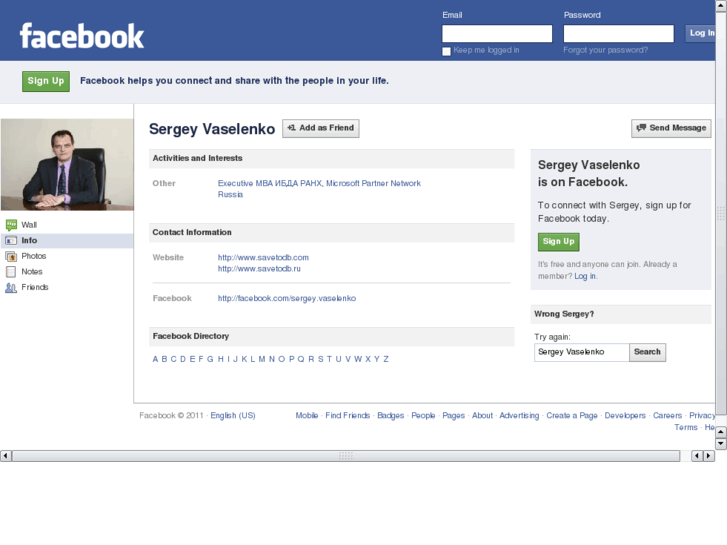Open the Pages footer link

[x=453, y=416]
